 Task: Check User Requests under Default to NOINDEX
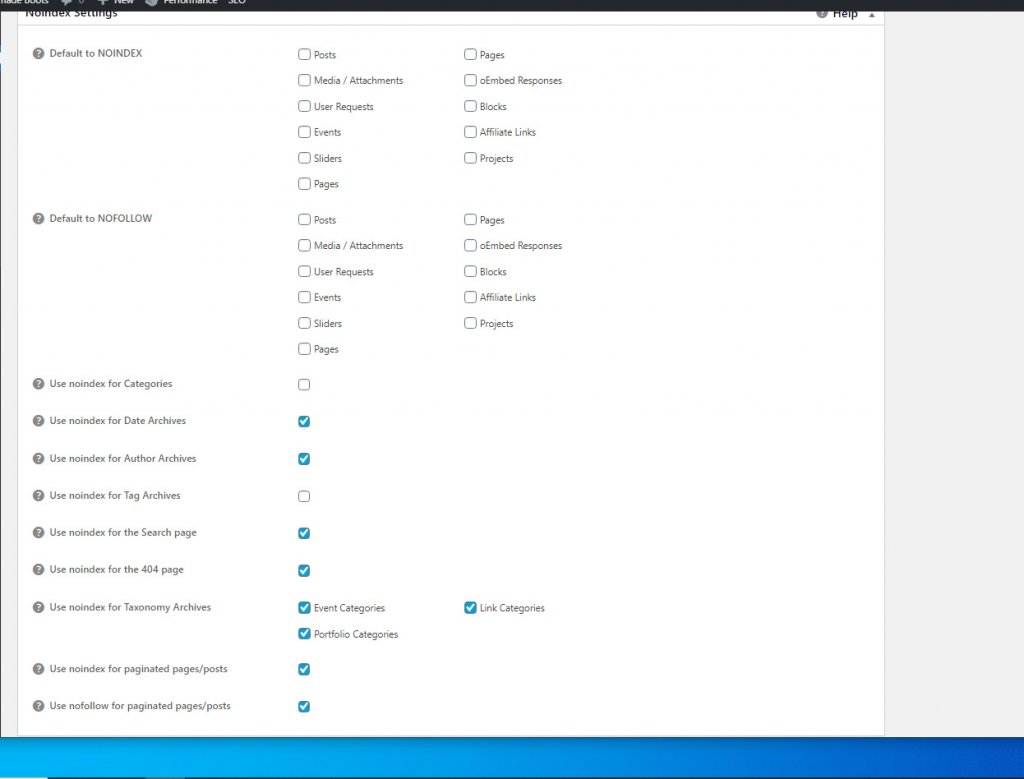pos(304,106)
